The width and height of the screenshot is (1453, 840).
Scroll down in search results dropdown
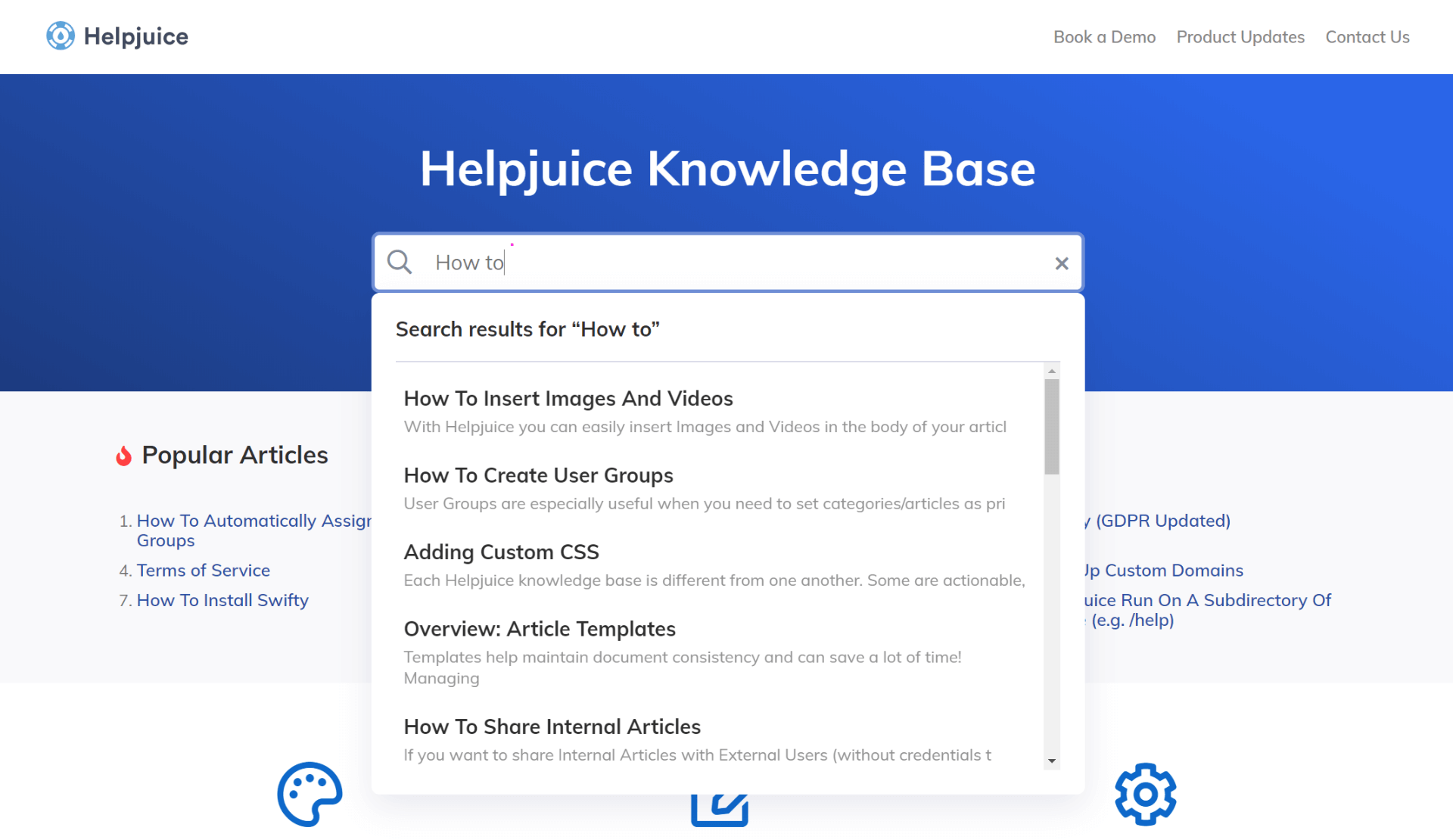pos(1053,759)
